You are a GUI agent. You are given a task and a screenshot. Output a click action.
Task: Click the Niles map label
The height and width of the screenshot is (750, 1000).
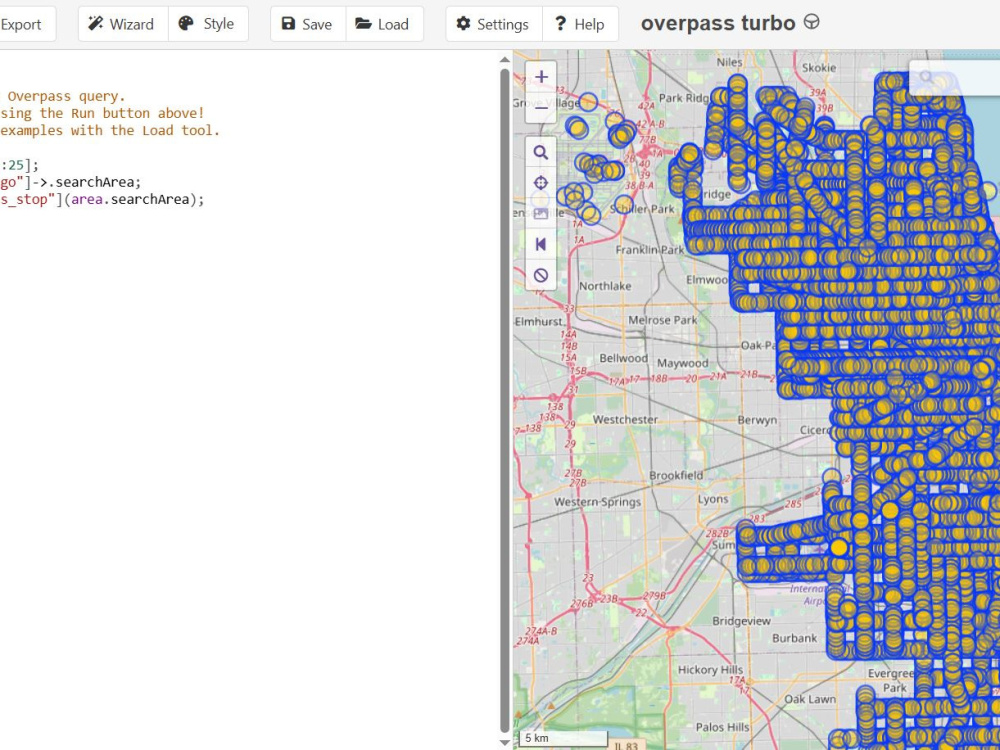[730, 62]
